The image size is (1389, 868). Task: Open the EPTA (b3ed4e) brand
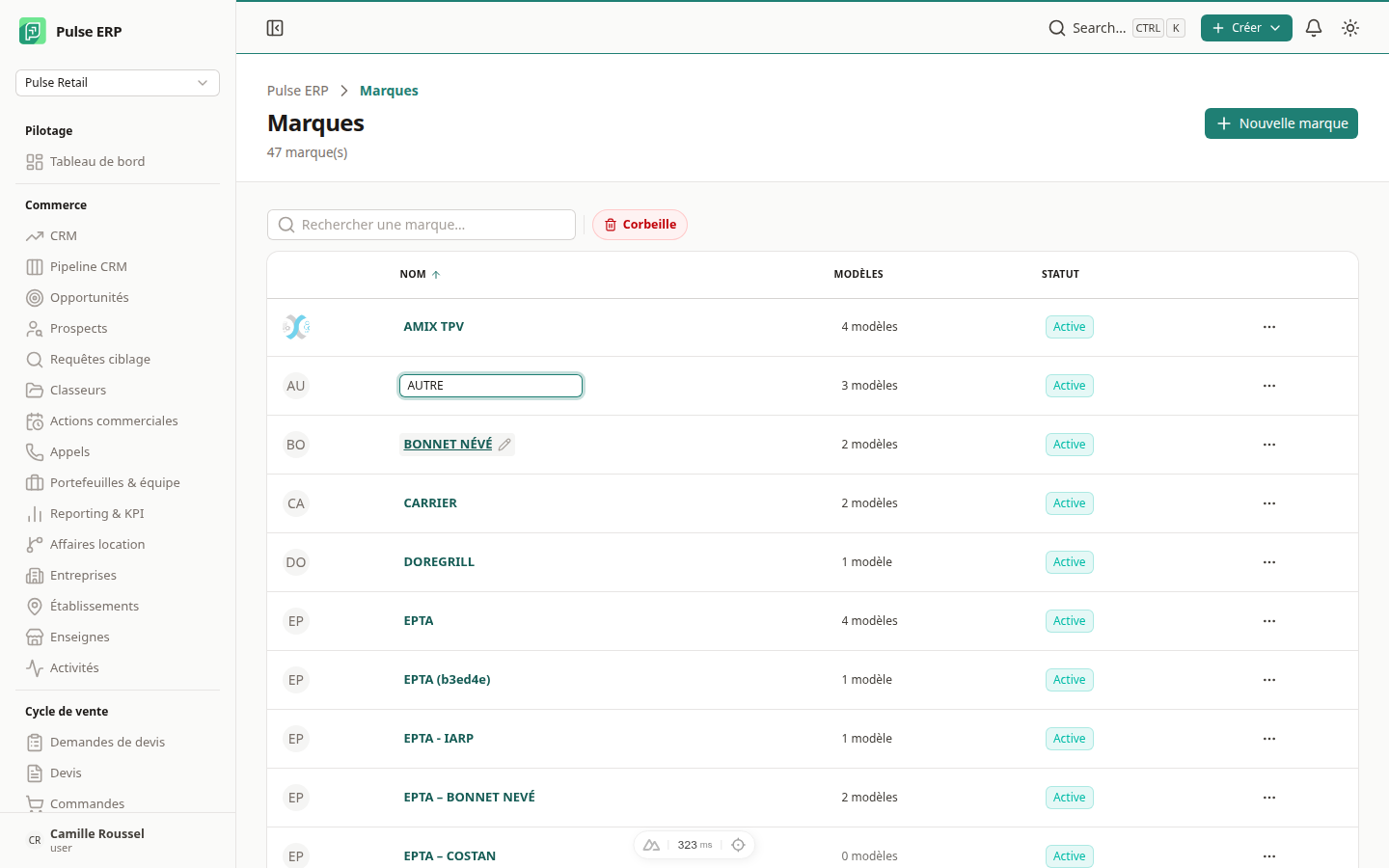(x=447, y=680)
